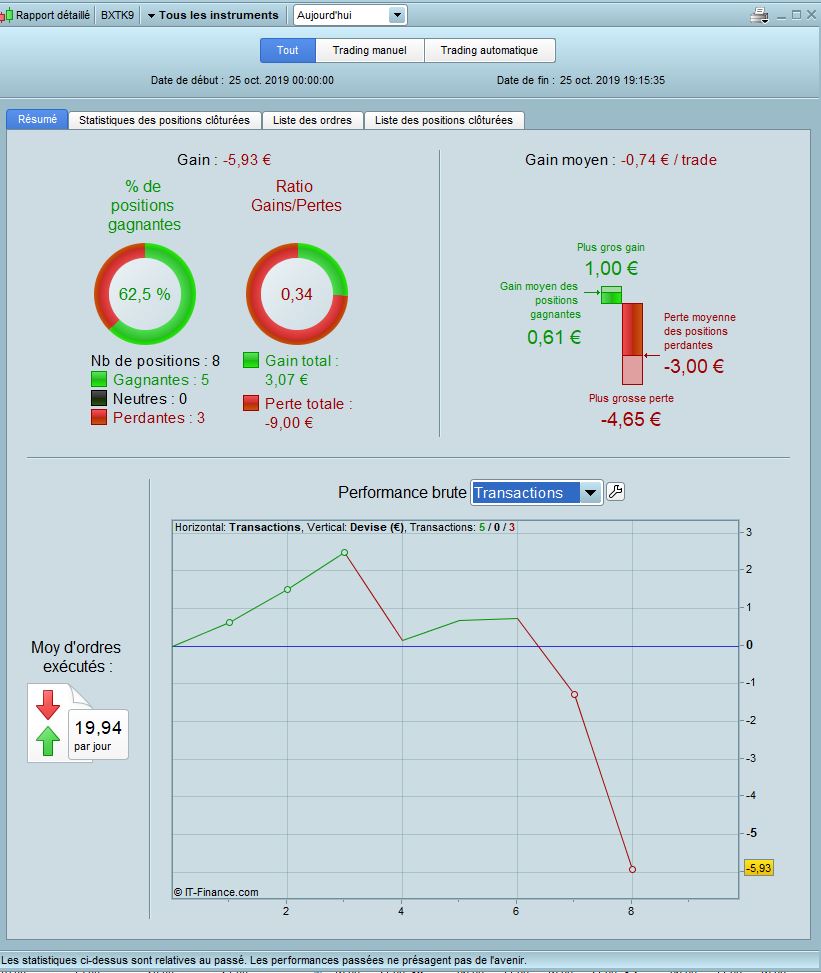Image resolution: width=821 pixels, height=973 pixels.
Task: Click the Gain moyen -0,74 € / trade text
Action: [x=621, y=159]
